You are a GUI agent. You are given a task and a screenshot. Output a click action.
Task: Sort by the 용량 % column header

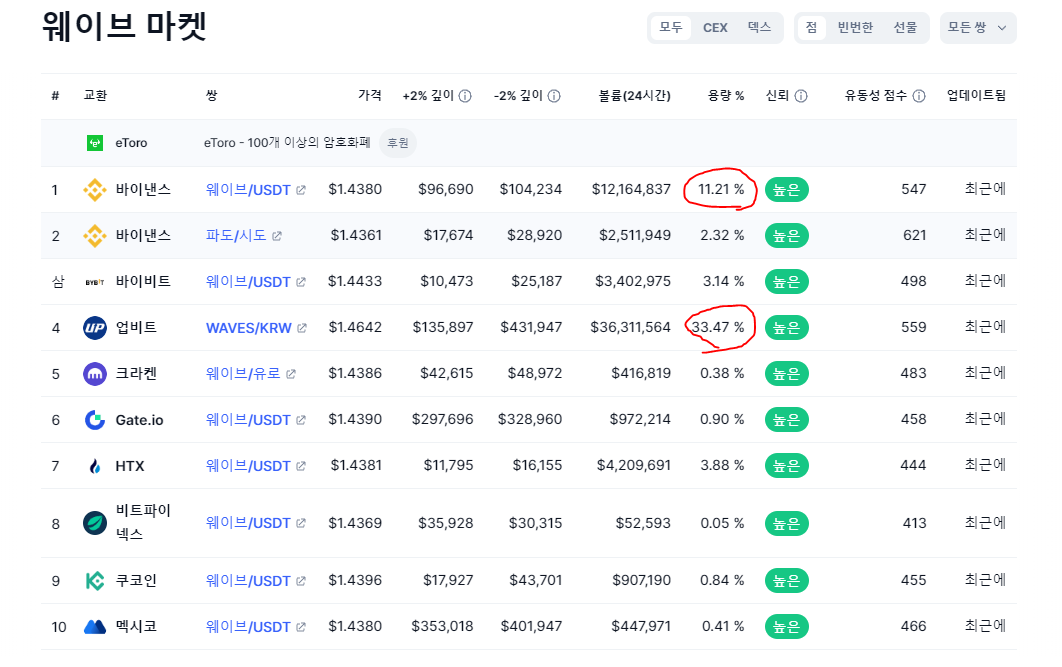[725, 95]
